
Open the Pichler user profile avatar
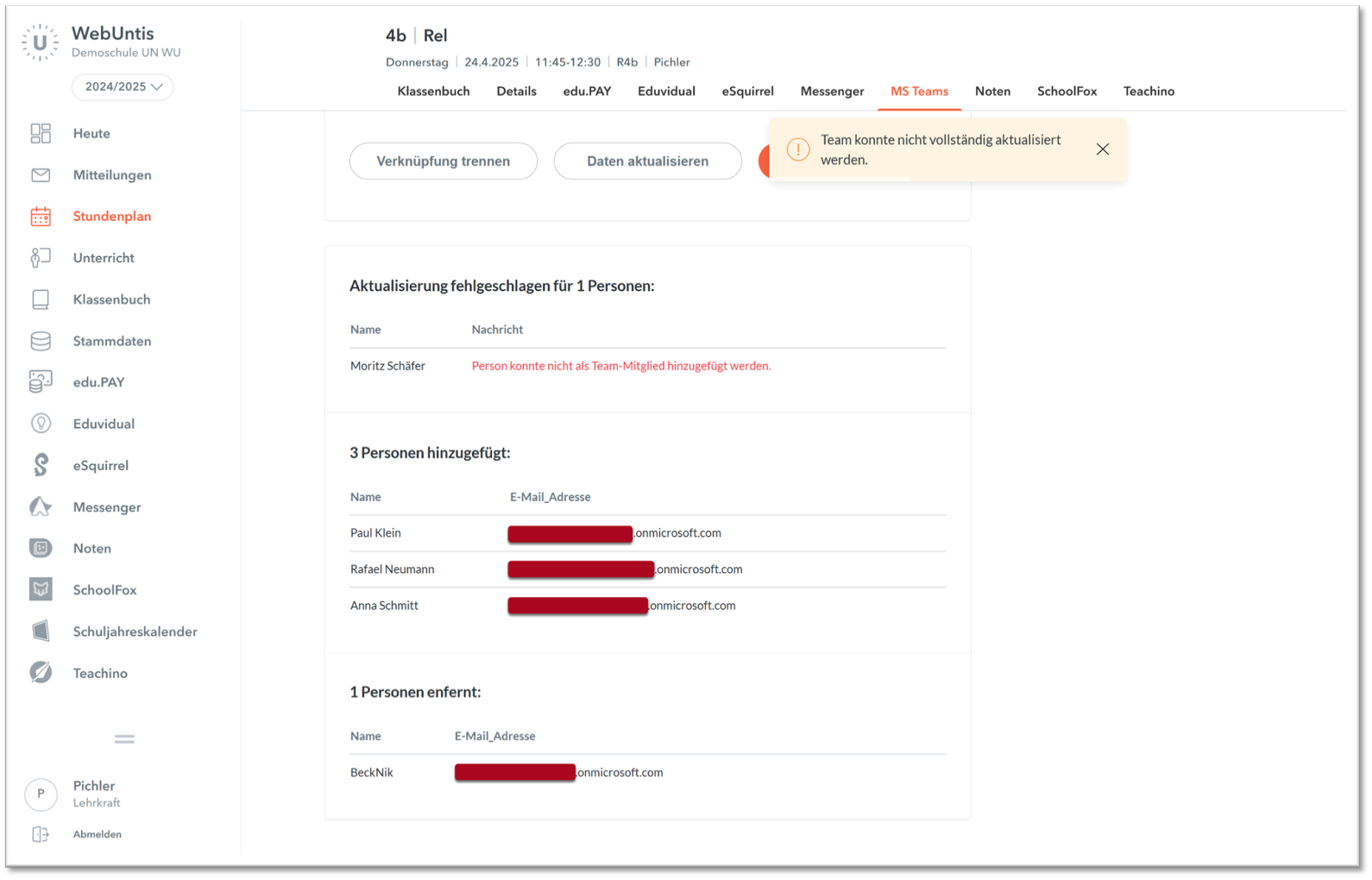[41, 794]
